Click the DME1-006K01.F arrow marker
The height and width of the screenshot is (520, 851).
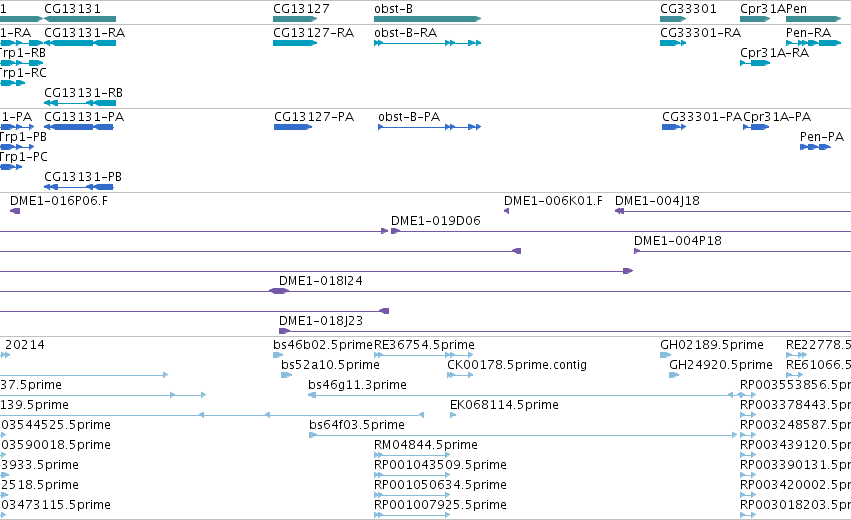point(506,211)
